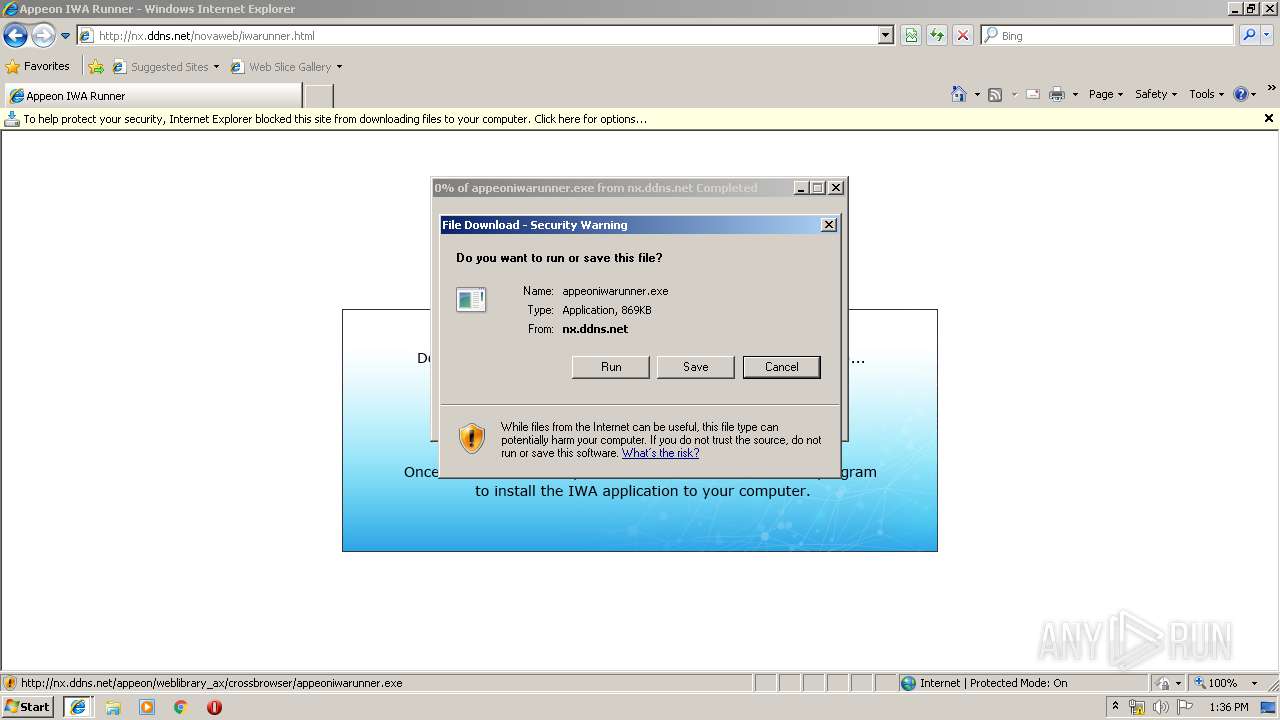This screenshot has height=720, width=1280.
Task: Open Windows Media Player taskbar icon
Action: coord(147,707)
